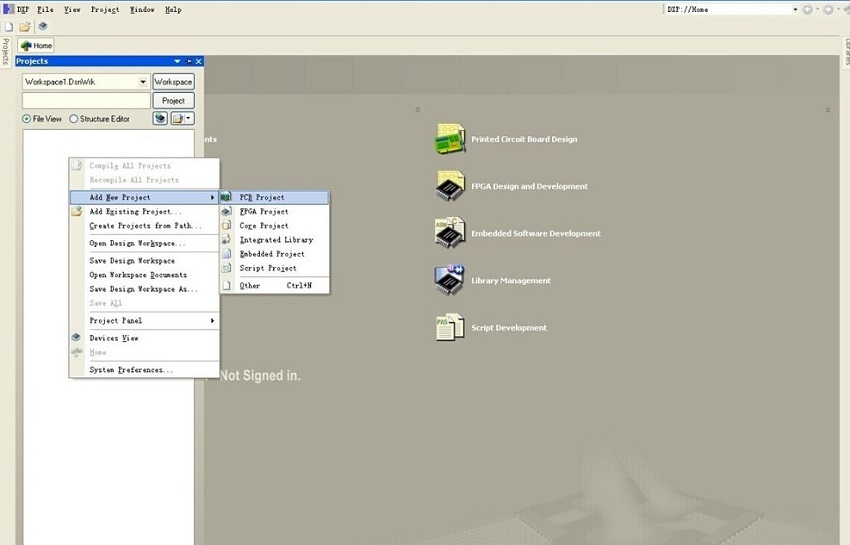Click the PCB Project submenu icon
The height and width of the screenshot is (545, 850).
[x=227, y=197]
